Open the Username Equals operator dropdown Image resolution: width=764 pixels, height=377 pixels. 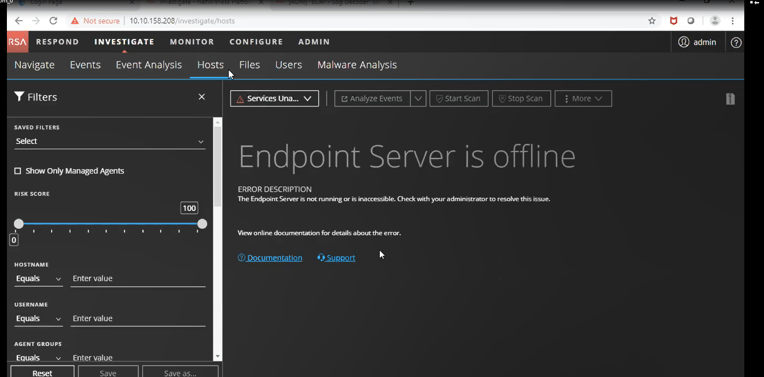pyautogui.click(x=38, y=319)
